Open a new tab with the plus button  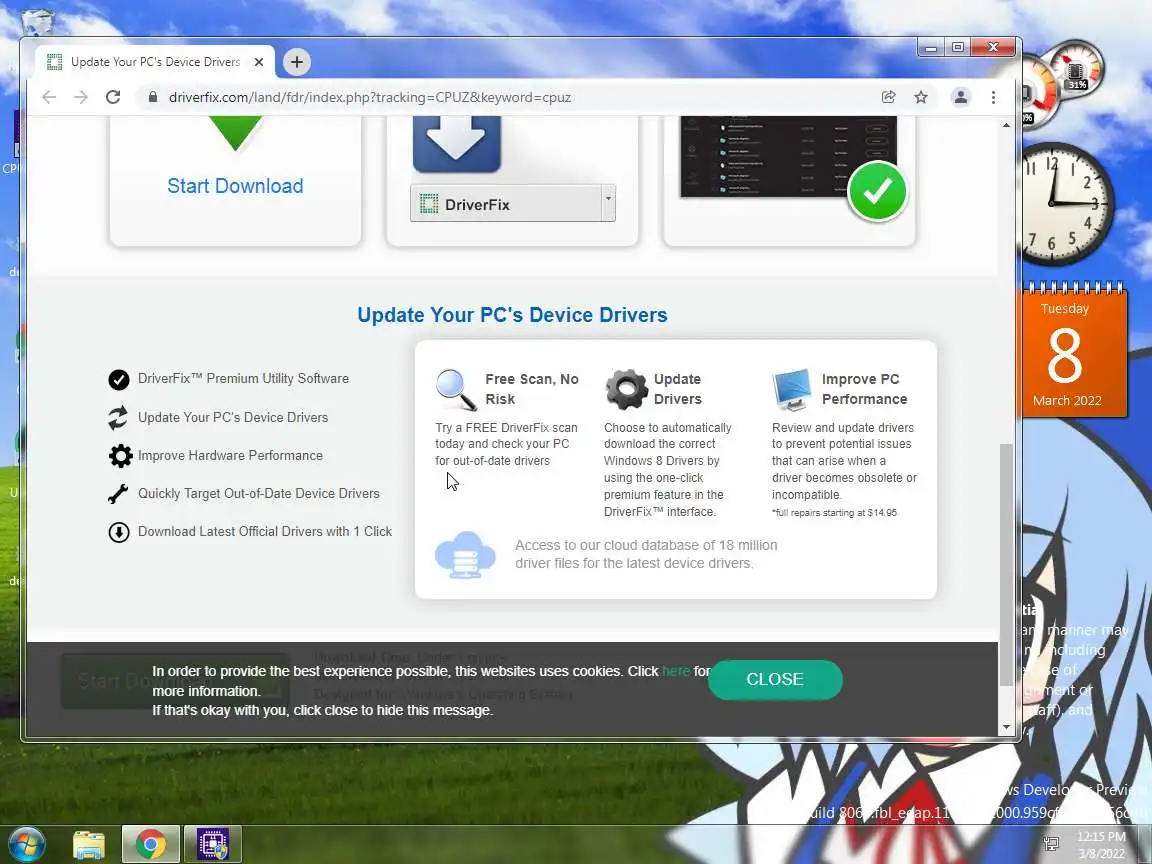point(297,62)
